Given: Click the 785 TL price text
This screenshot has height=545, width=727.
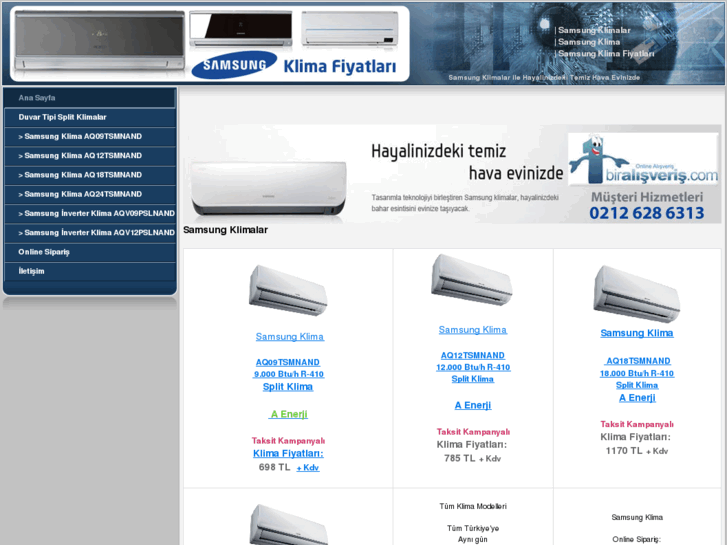Looking at the screenshot, I should (459, 458).
